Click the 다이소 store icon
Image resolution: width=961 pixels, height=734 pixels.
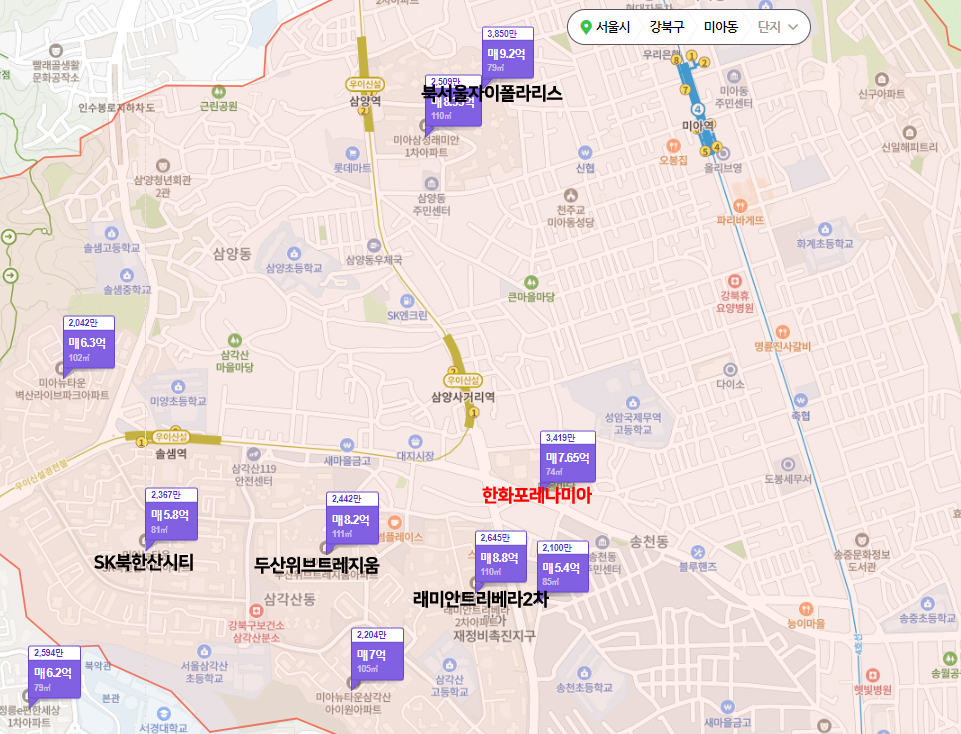730,369
